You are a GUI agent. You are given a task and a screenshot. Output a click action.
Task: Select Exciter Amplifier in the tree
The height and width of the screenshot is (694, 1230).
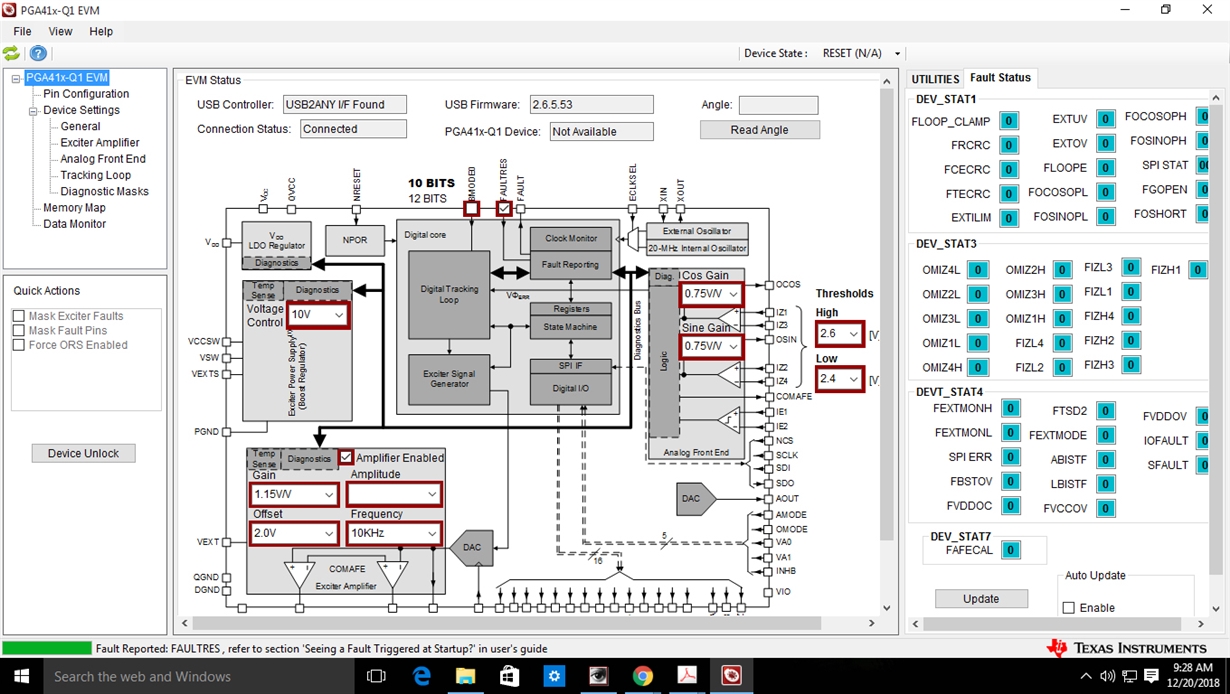tap(100, 143)
